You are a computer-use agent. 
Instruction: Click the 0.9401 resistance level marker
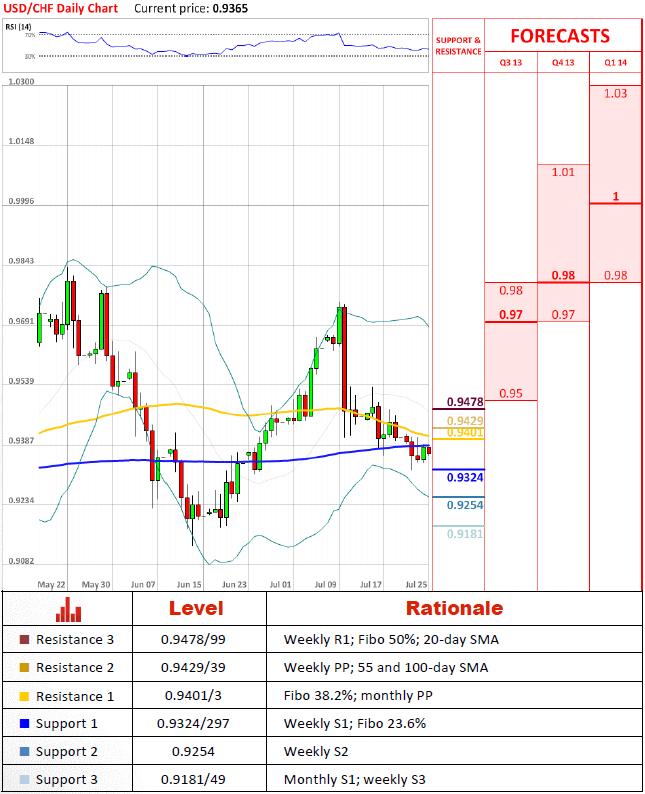(x=465, y=432)
